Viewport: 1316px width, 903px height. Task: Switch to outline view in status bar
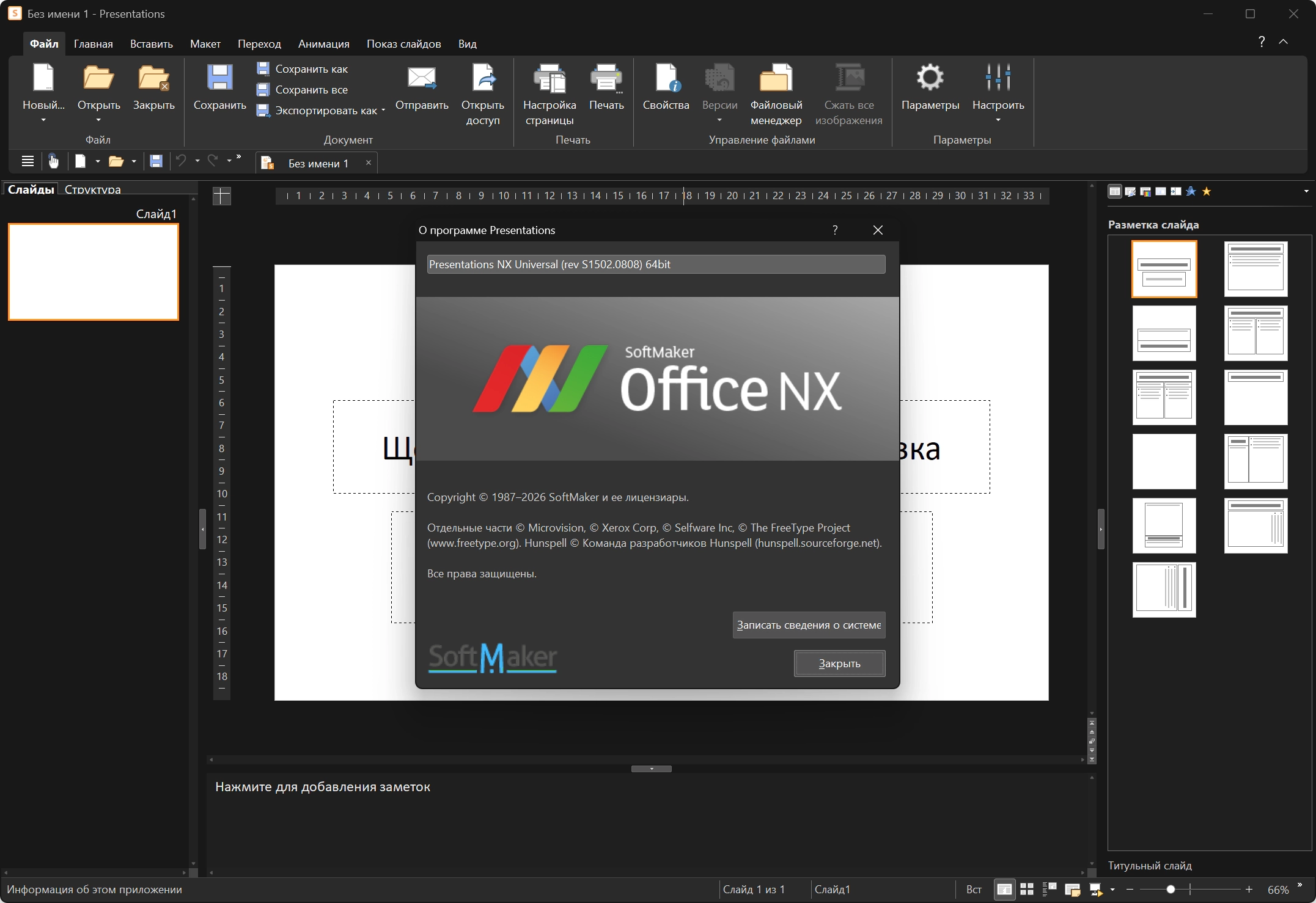point(1049,890)
